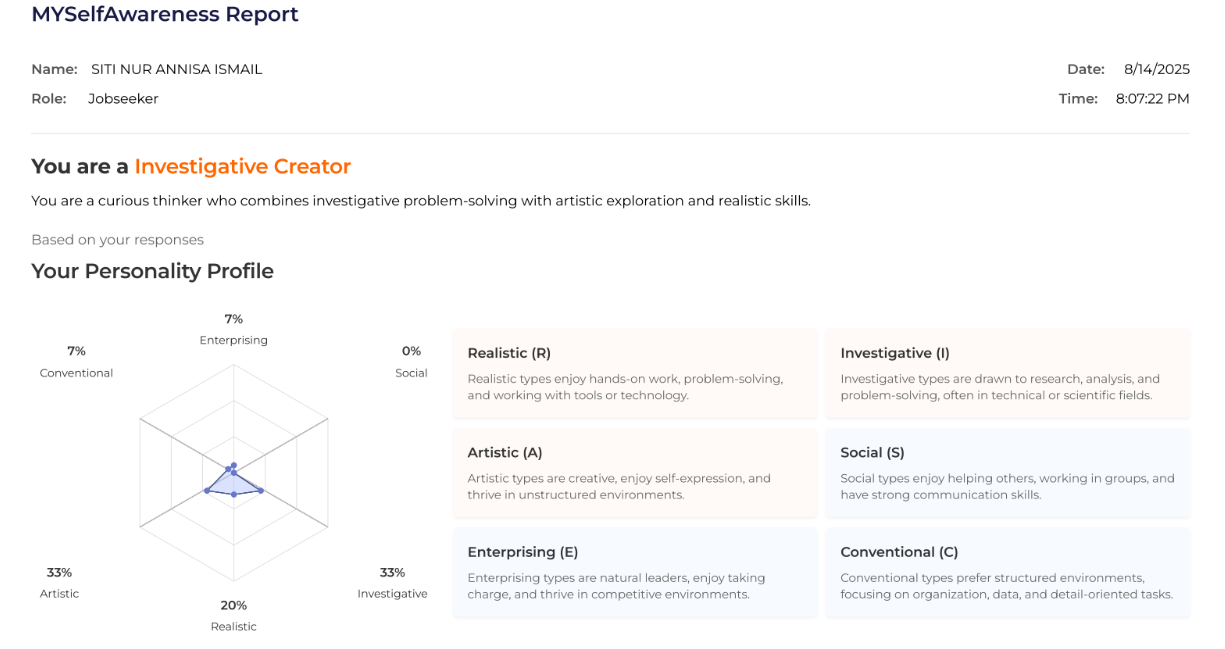This screenshot has height=649, width=1225.
Task: Click the Investigative data point on radar chart
Action: (x=261, y=490)
